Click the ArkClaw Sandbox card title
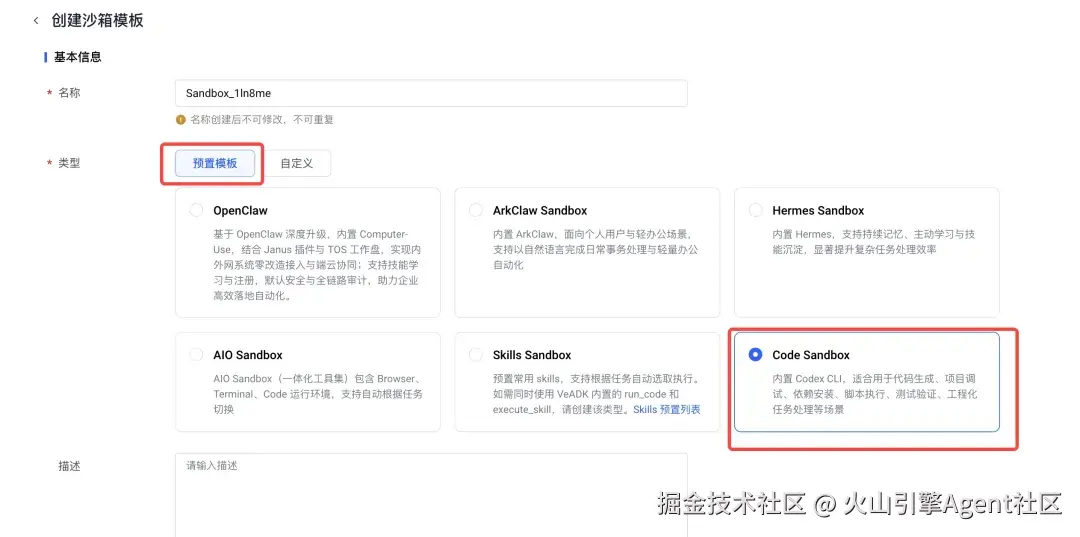The height and width of the screenshot is (537, 1080). point(540,210)
